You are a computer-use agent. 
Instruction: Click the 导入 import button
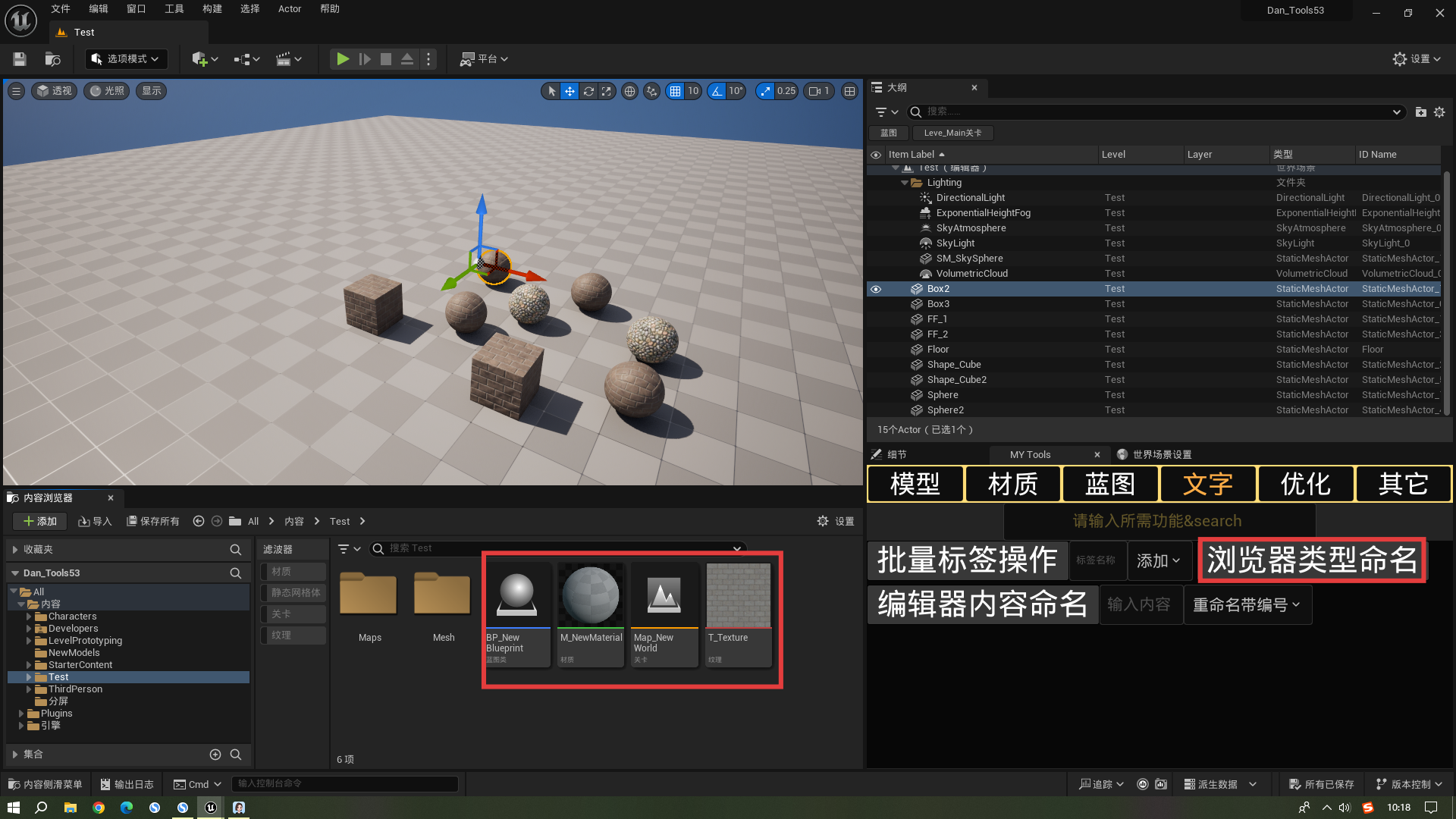coord(95,522)
